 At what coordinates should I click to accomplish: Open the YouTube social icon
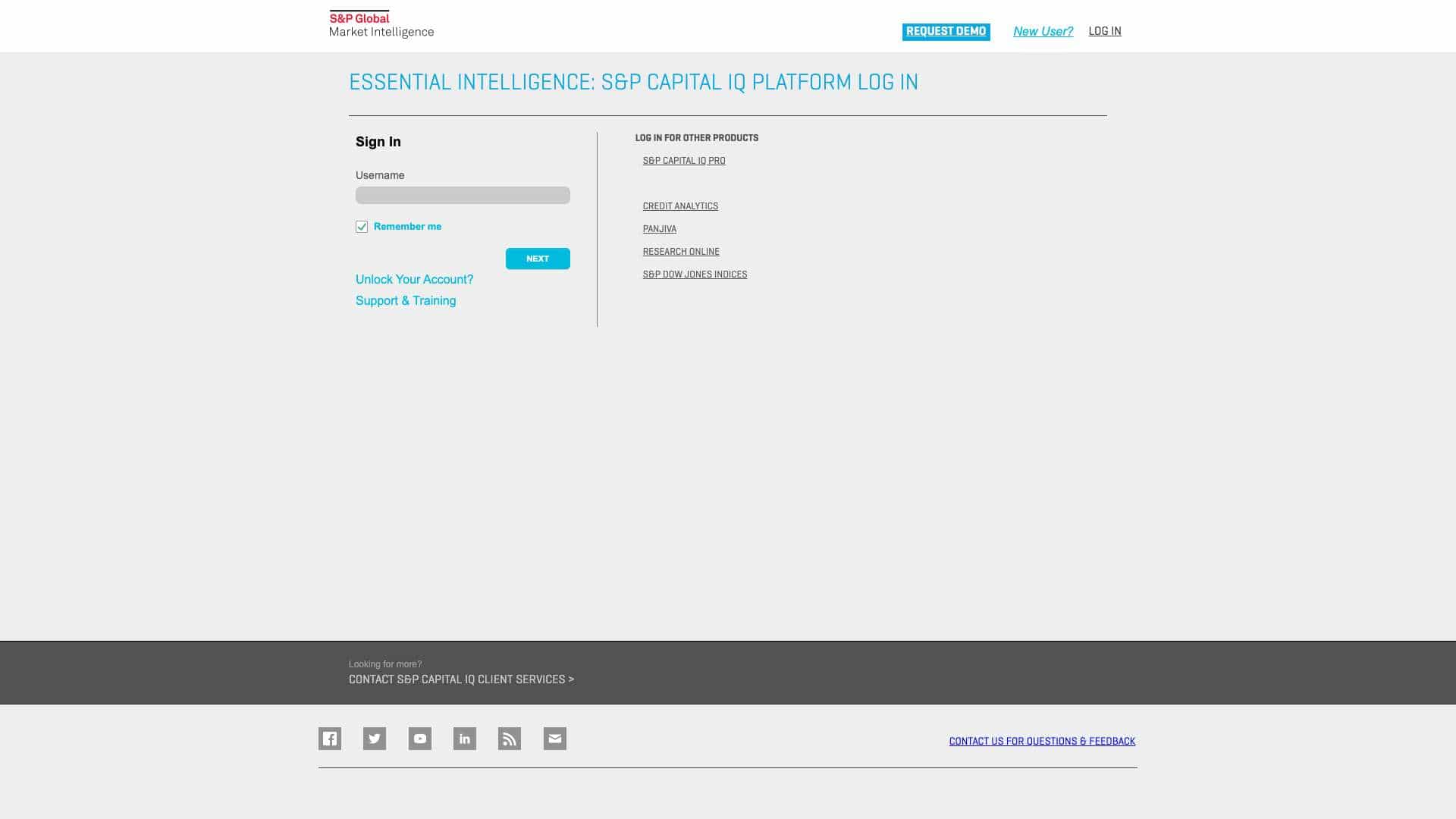[x=420, y=739]
